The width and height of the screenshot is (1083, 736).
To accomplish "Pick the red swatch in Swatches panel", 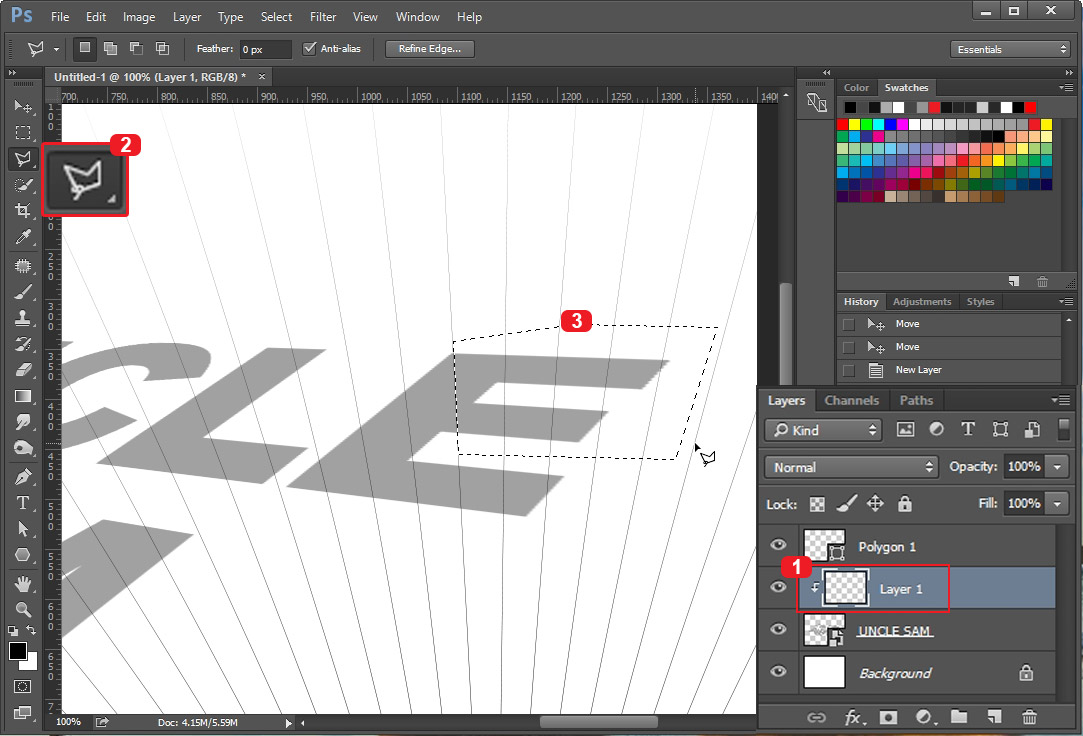I will click(844, 123).
